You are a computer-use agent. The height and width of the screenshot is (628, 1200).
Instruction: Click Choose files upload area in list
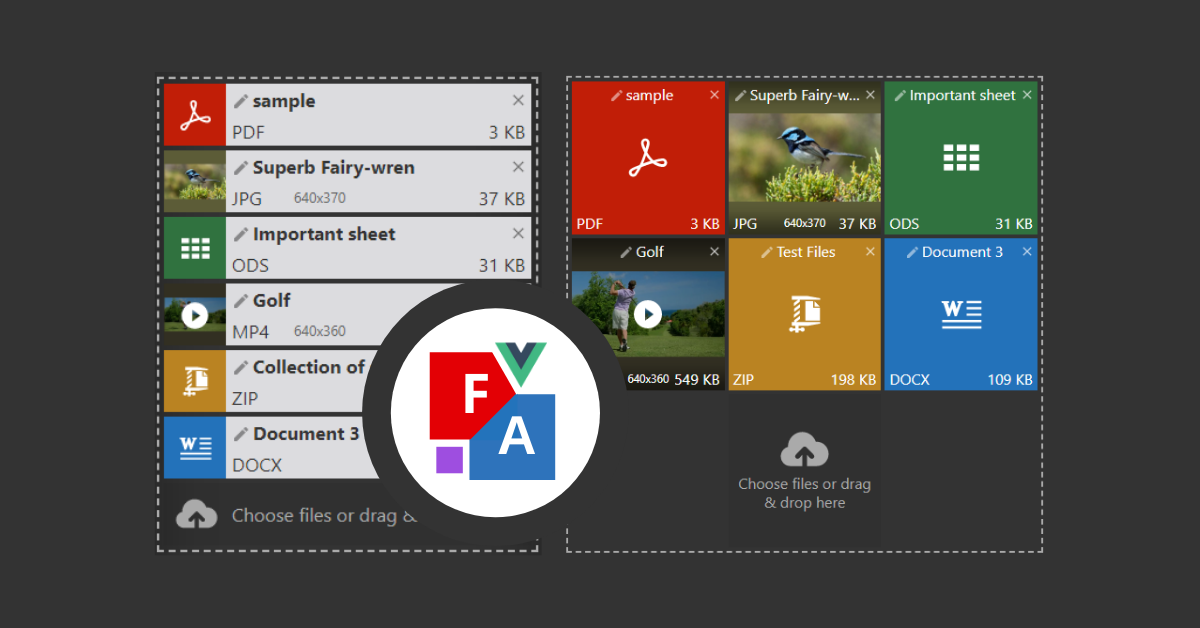(300, 516)
